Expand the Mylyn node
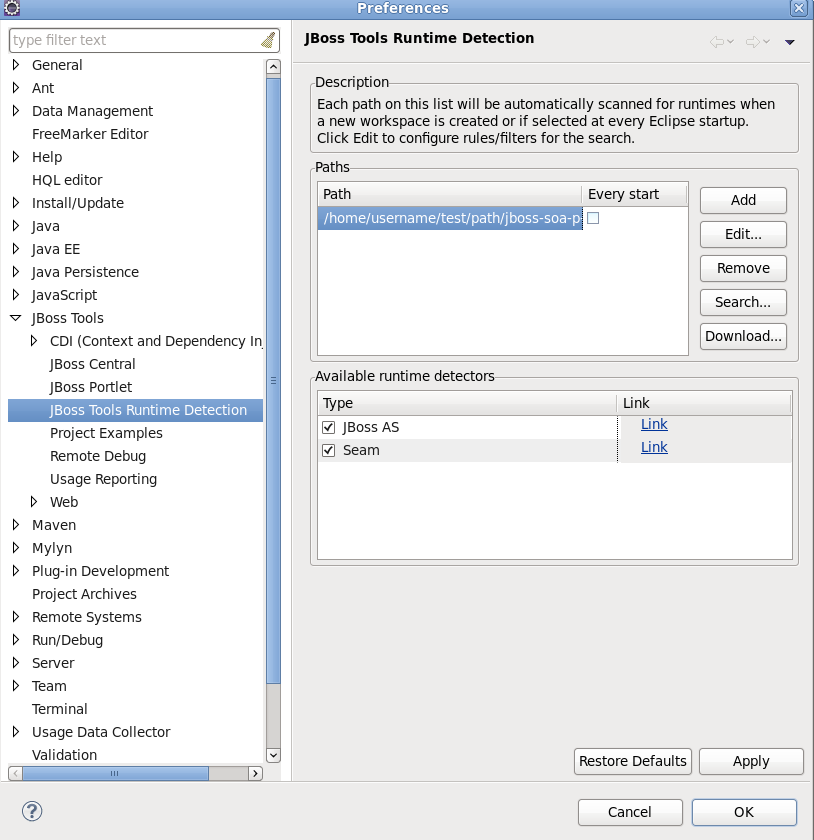The height and width of the screenshot is (840, 814). (16, 548)
